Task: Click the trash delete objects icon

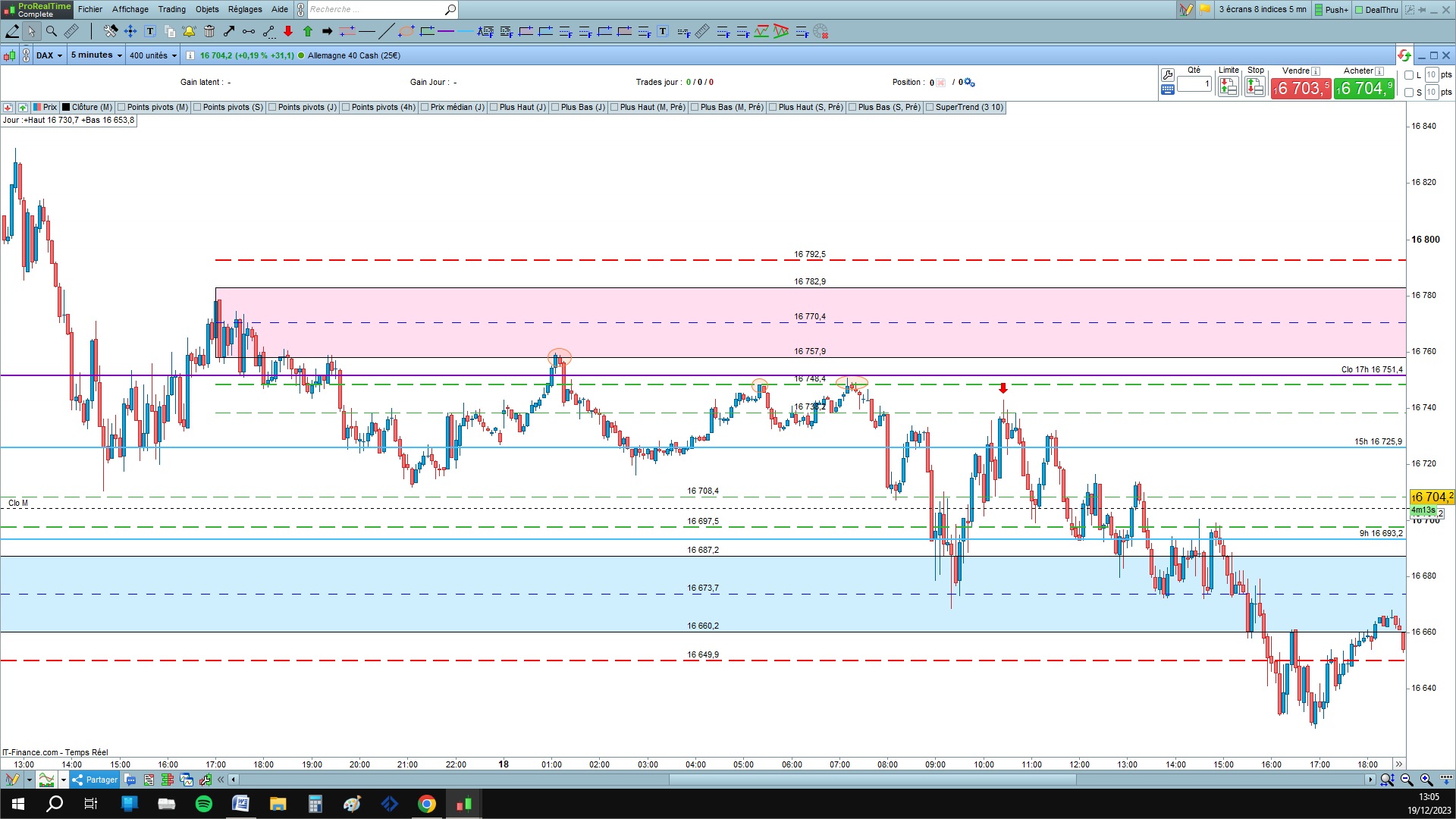Action: 209,31
